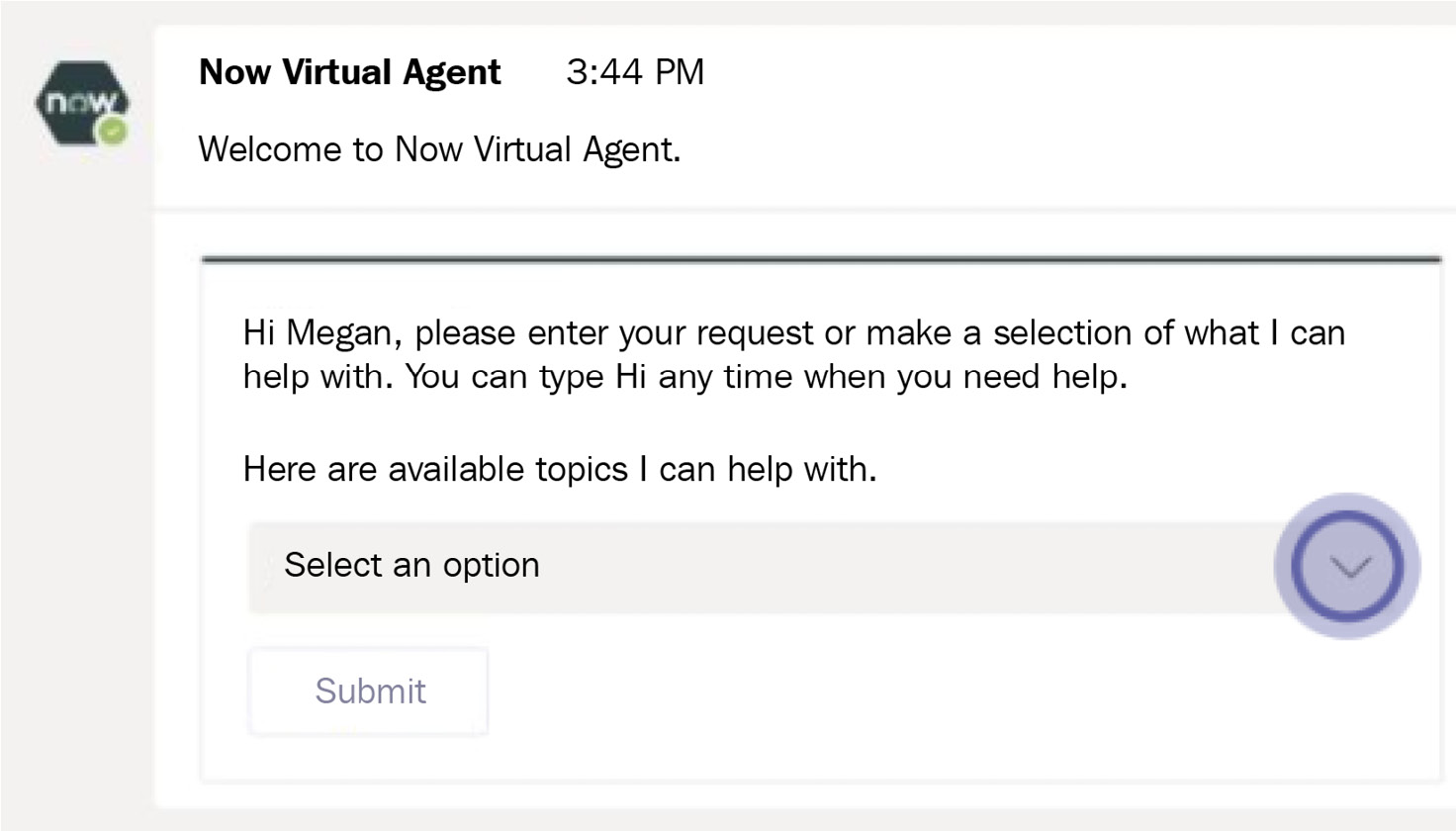
Task: Click the "Now Virtual Agent" sender name
Action: tap(349, 72)
